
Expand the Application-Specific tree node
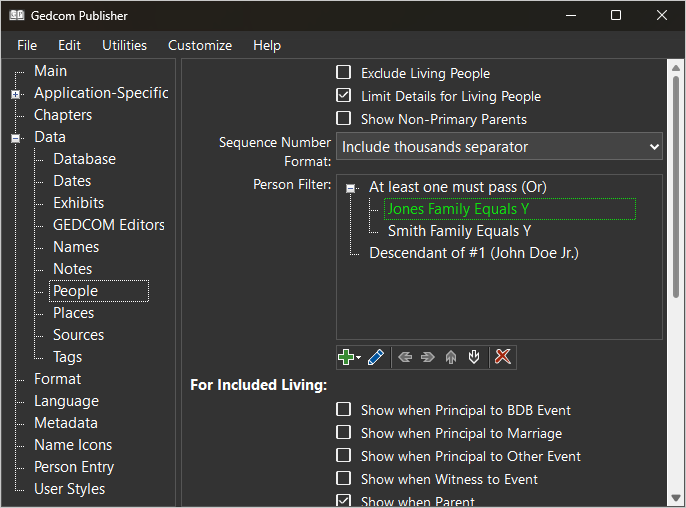click(x=16, y=94)
